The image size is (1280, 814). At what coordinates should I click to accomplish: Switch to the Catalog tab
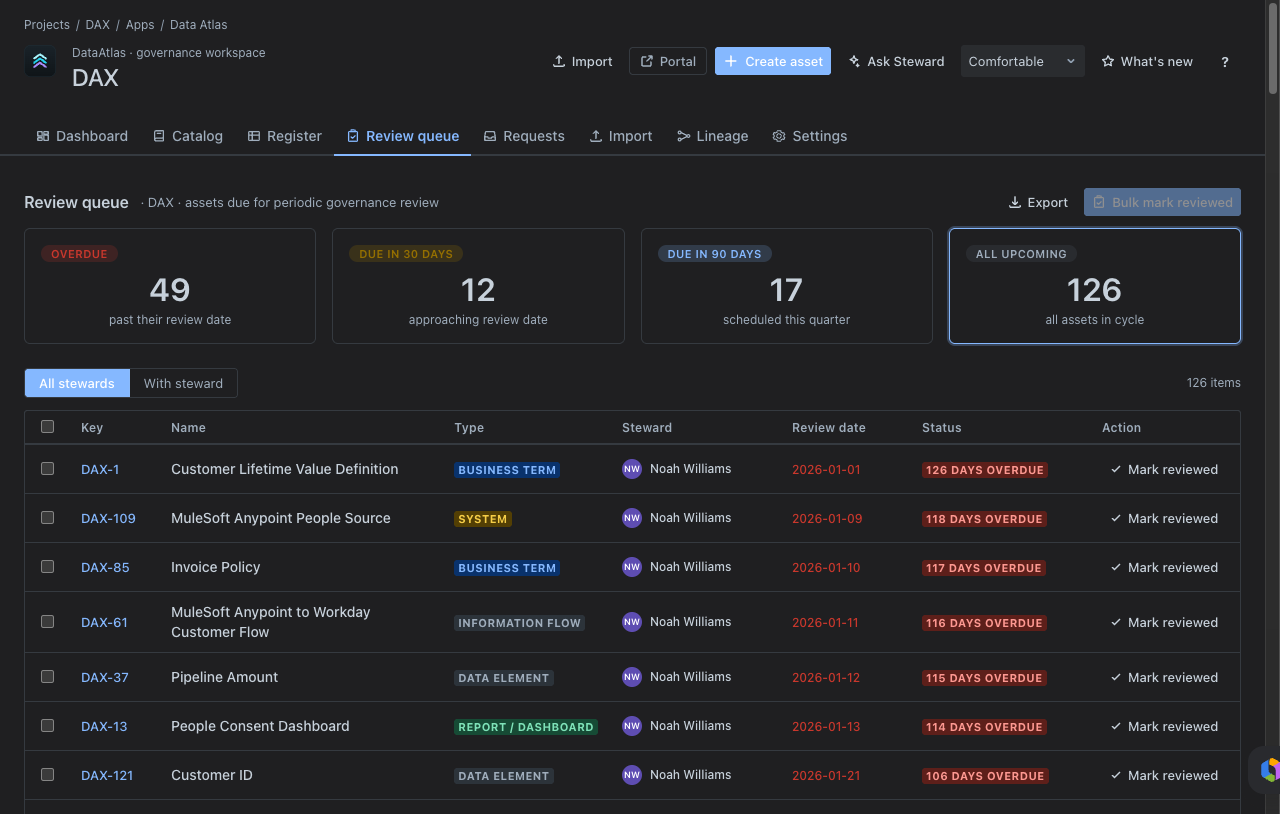point(188,136)
